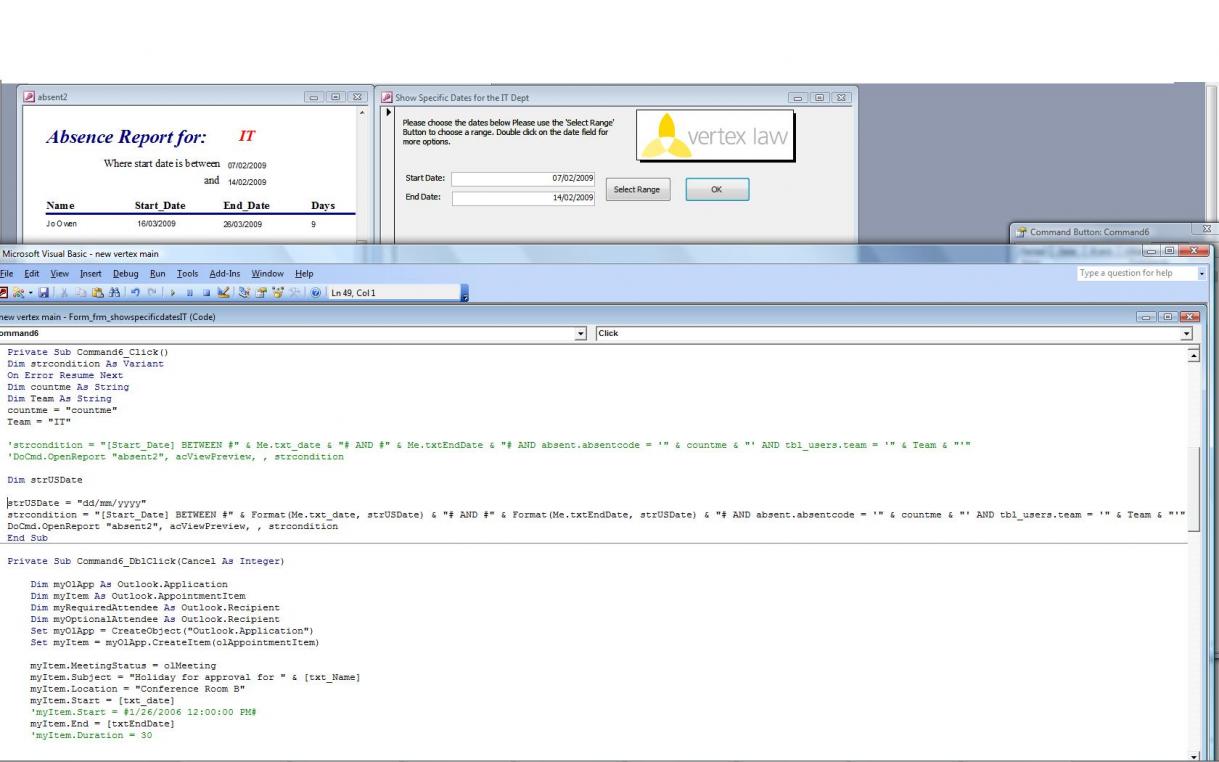The width and height of the screenshot is (1219, 762).
Task: Open the Tools menu
Action: pyautogui.click(x=188, y=273)
